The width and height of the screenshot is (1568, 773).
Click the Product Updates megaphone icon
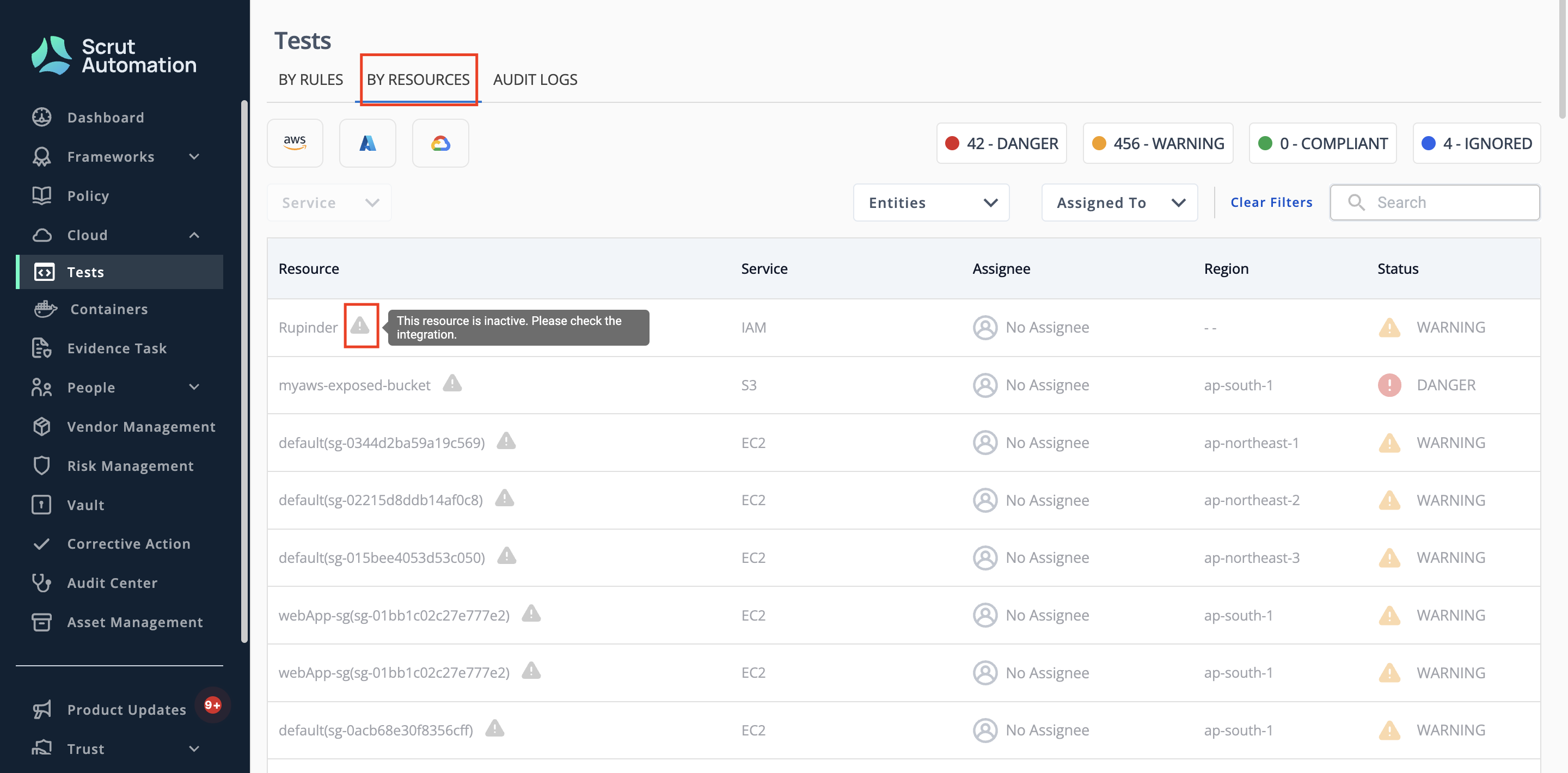pyautogui.click(x=41, y=709)
